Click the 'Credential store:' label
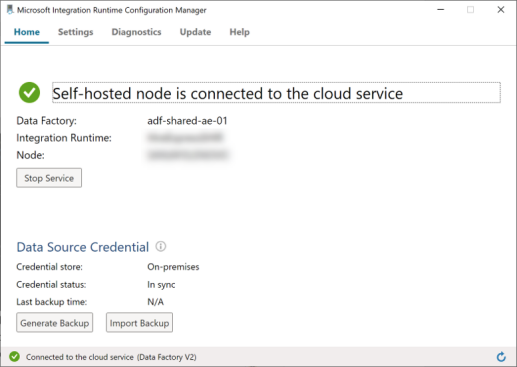This screenshot has width=517, height=367. click(49, 267)
